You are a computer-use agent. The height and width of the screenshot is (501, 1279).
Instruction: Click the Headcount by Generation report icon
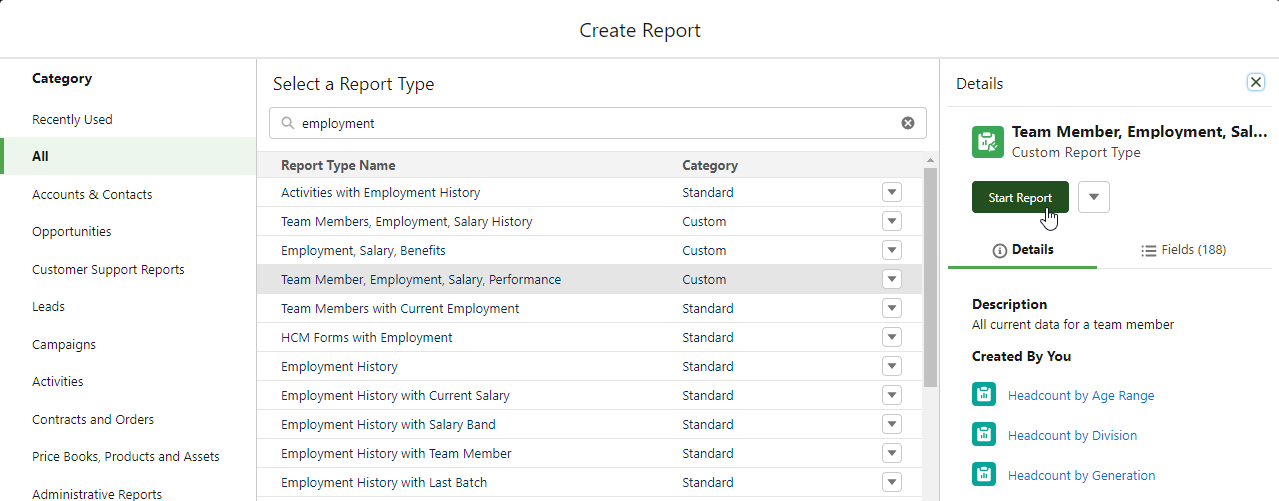coord(984,474)
